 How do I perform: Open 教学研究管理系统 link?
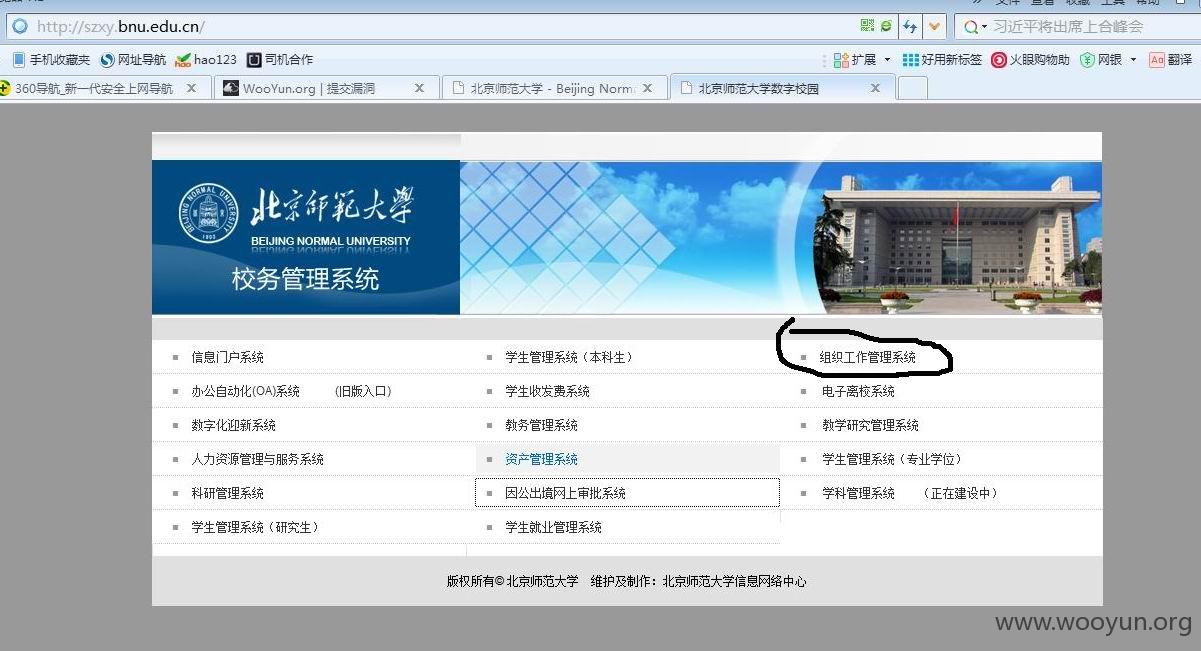click(870, 425)
